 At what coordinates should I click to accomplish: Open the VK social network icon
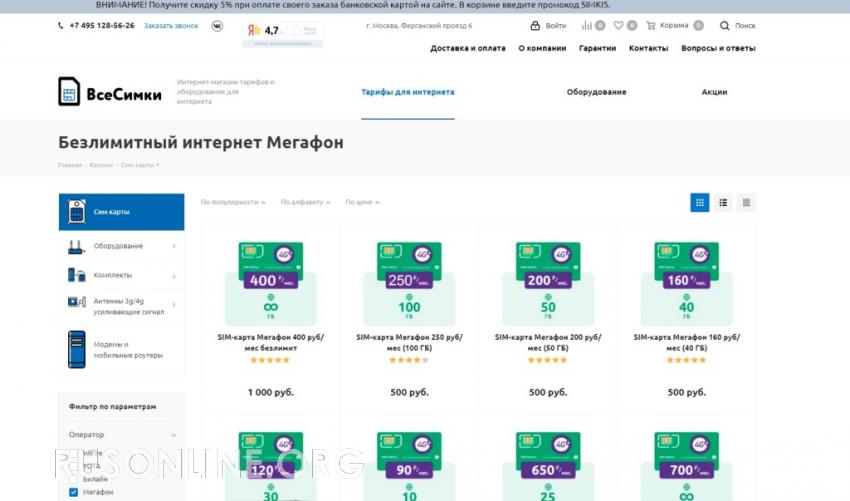217,25
